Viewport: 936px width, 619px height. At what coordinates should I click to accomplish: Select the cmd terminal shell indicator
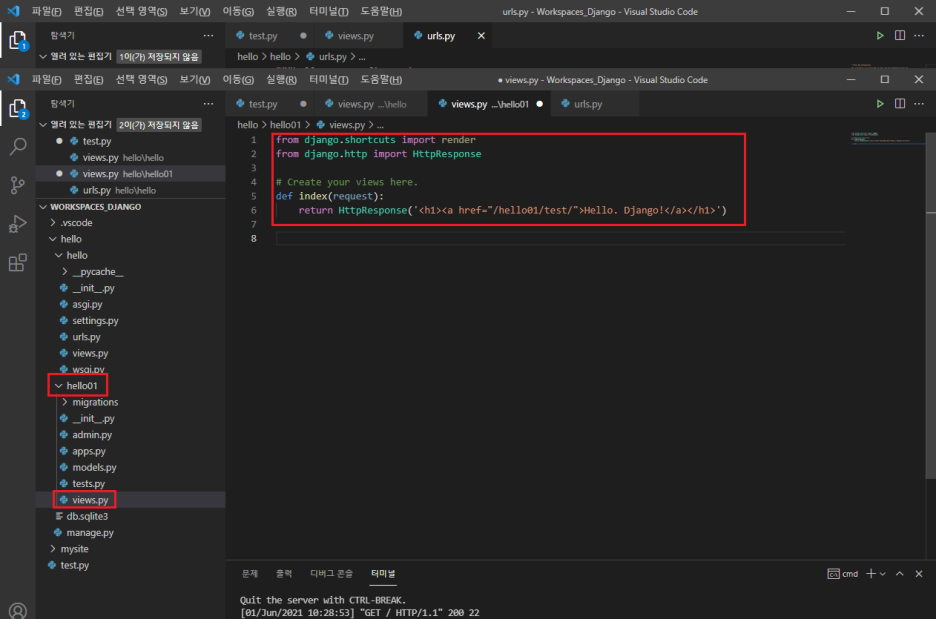pyautogui.click(x=843, y=574)
